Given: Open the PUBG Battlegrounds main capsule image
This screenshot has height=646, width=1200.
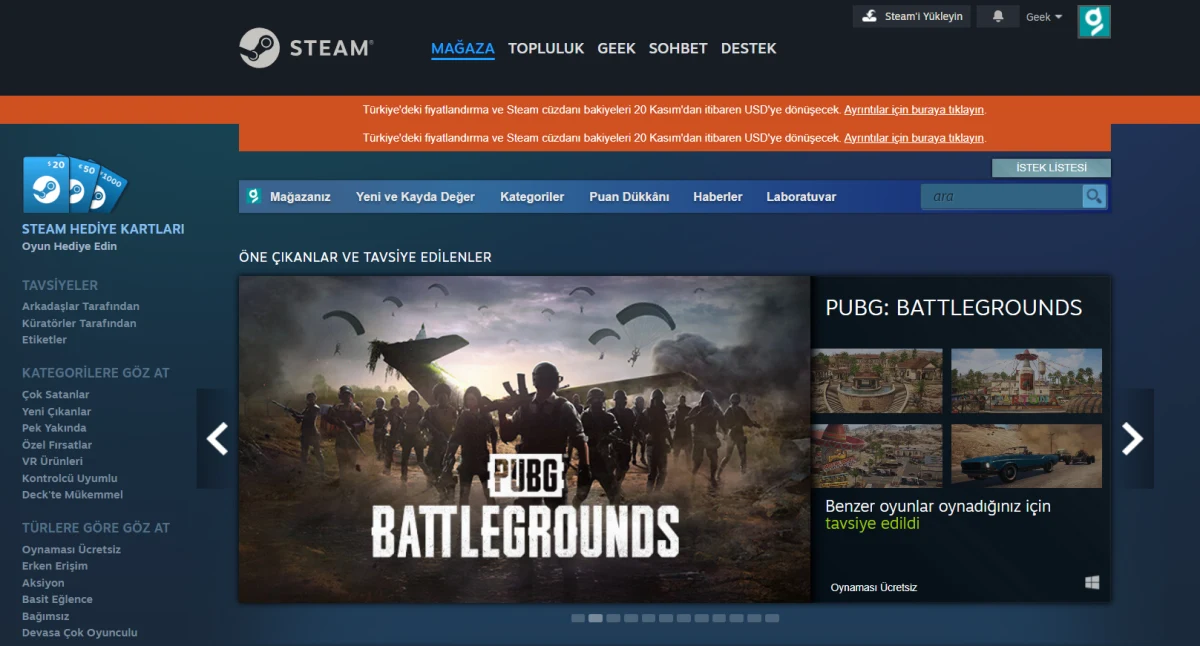Looking at the screenshot, I should coord(525,439).
